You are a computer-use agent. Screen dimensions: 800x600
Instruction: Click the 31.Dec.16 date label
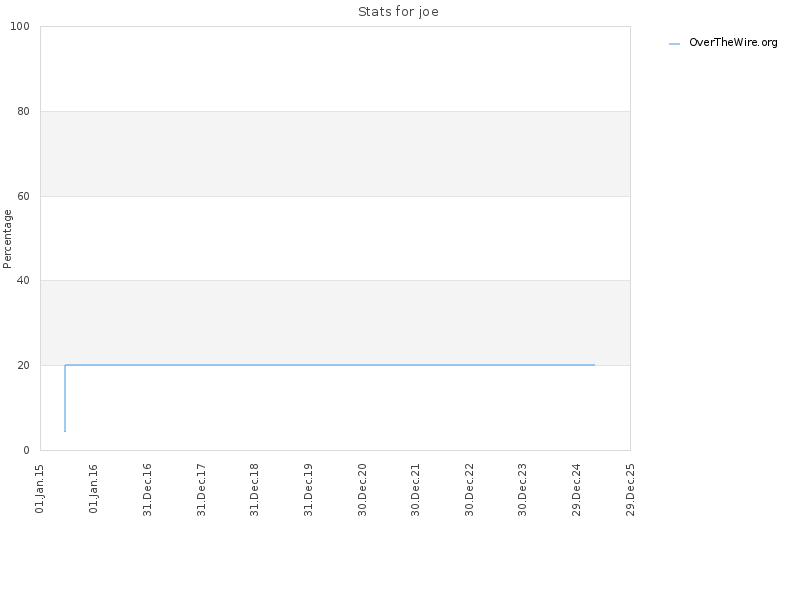147,490
